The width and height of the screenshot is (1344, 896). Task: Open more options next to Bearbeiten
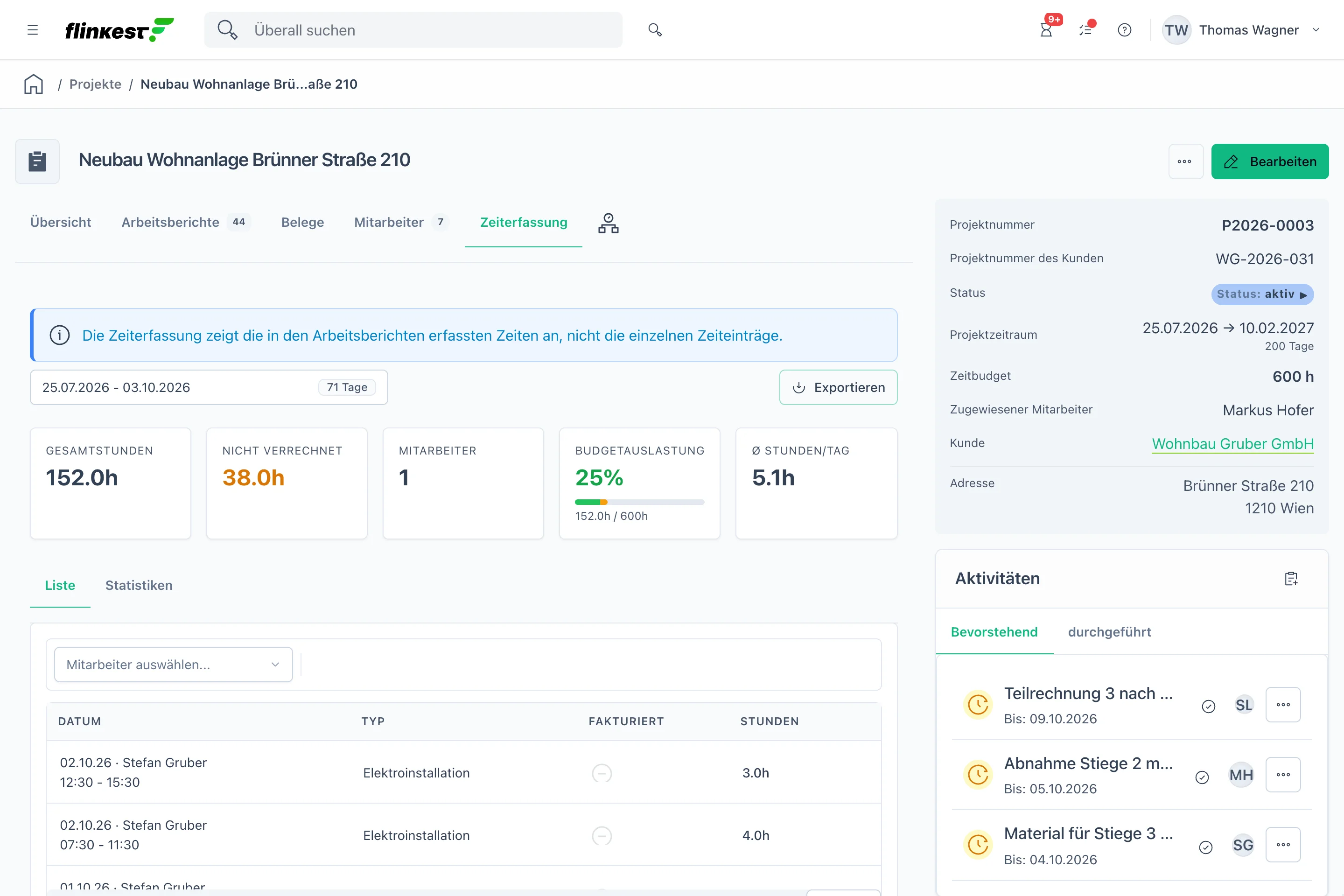pos(1185,161)
